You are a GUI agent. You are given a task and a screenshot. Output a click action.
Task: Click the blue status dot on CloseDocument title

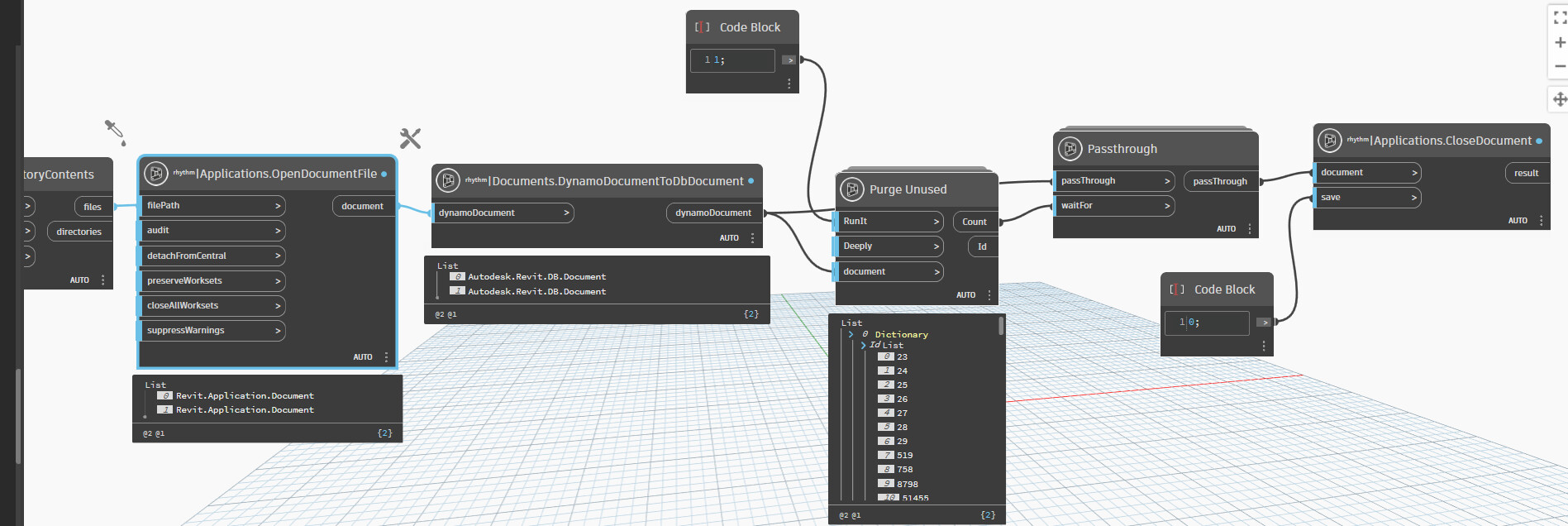tap(1539, 141)
